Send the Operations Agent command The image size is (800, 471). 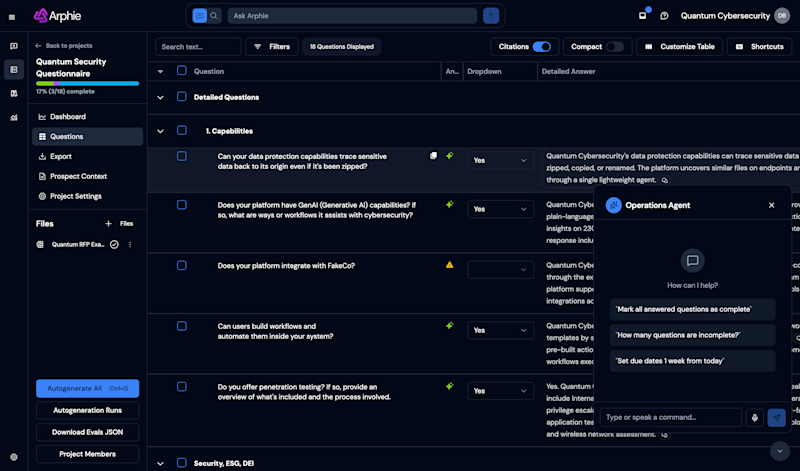pos(777,417)
